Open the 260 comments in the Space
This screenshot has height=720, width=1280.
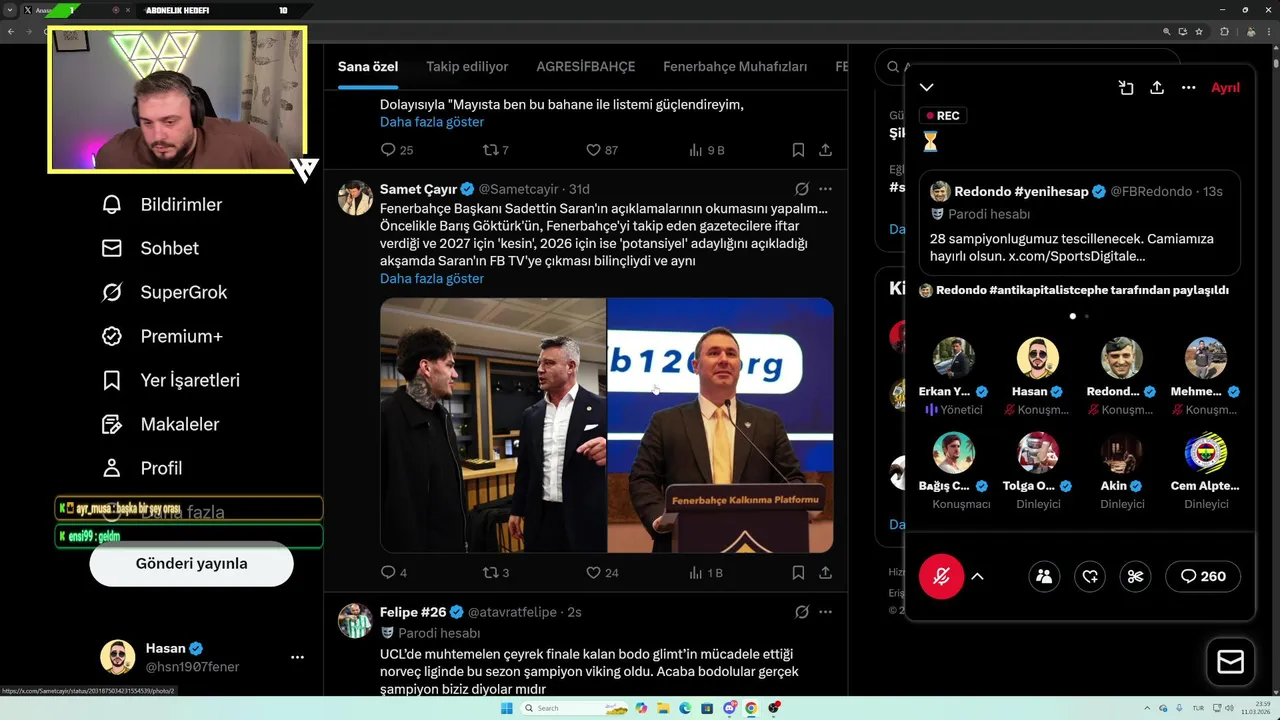click(x=1203, y=576)
